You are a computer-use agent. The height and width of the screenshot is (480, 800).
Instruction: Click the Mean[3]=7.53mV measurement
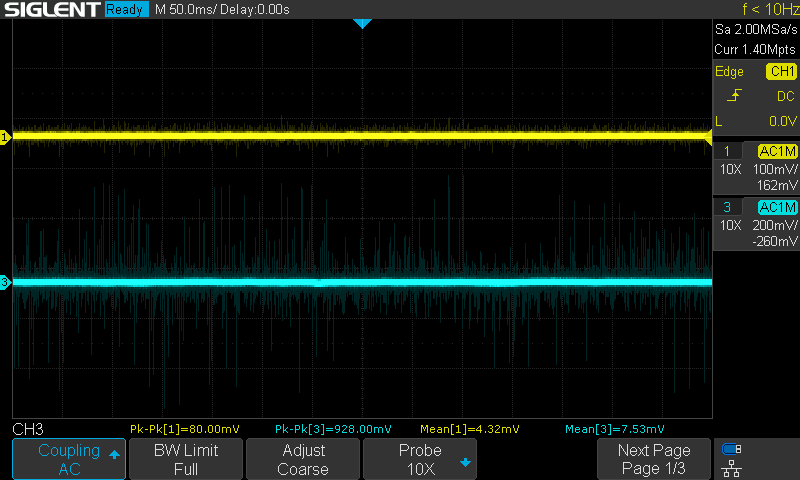[x=615, y=429]
